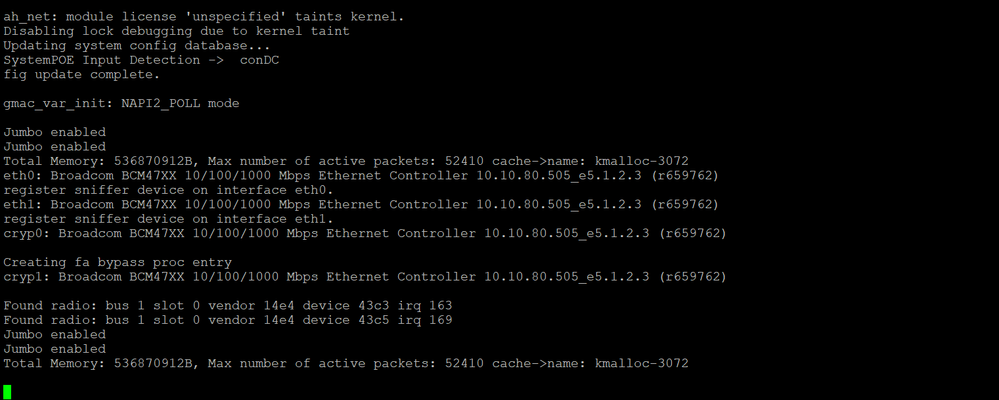Click 'Disabling lock debugging due to kernel taint'
This screenshot has width=999, height=400.
tap(176, 31)
